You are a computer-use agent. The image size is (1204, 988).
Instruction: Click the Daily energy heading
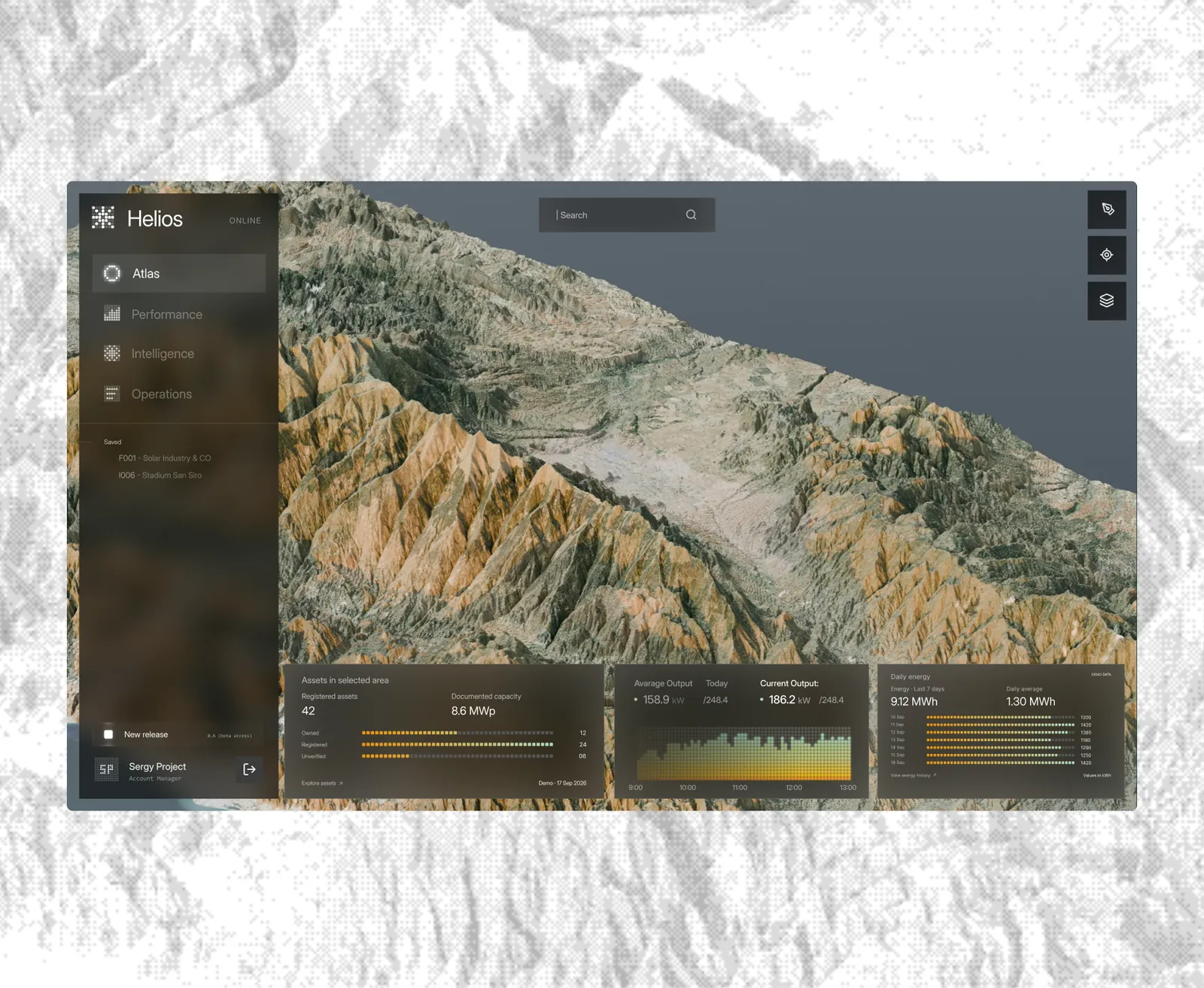910,676
